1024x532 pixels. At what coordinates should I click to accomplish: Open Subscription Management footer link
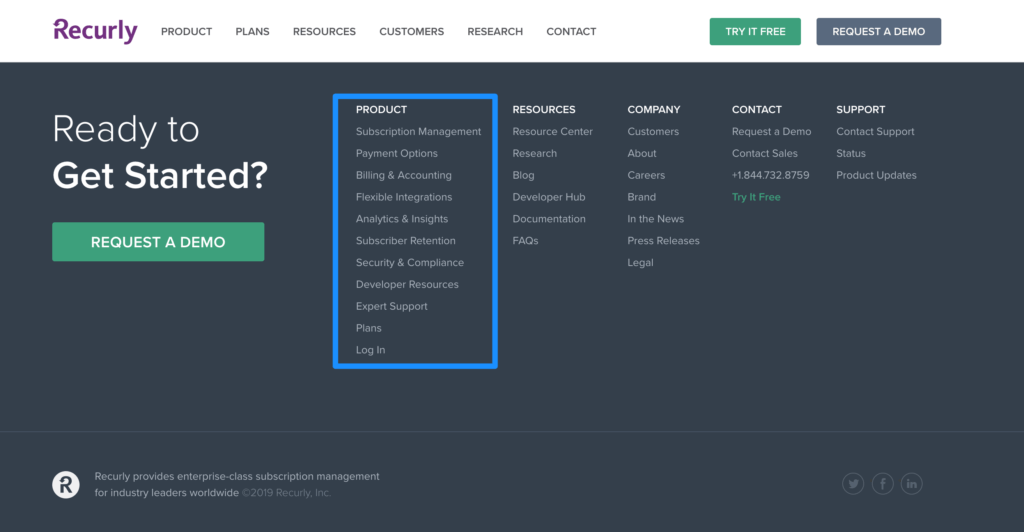(419, 131)
